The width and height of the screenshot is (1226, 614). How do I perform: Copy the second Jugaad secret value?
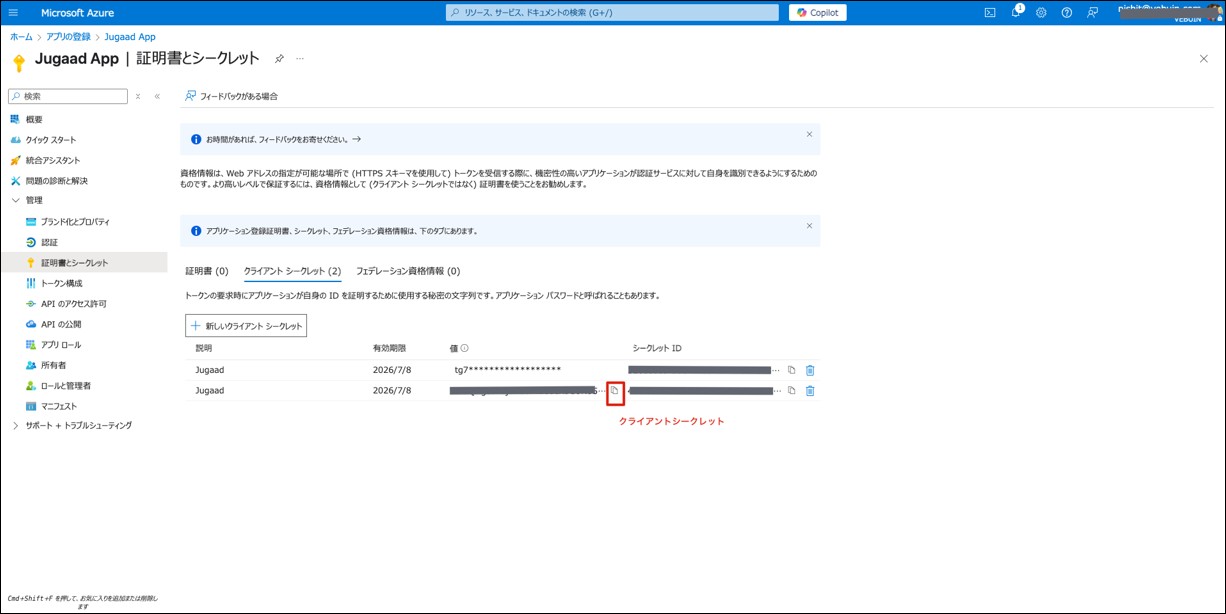pos(614,391)
